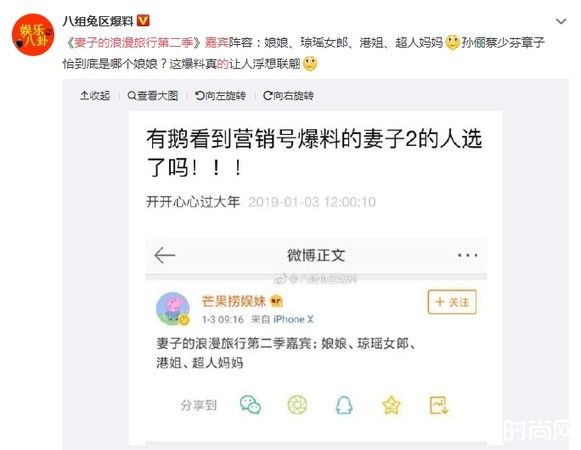This screenshot has height=450, width=581.
Task: Click the orange verified V badge
Action: pos(143,21)
